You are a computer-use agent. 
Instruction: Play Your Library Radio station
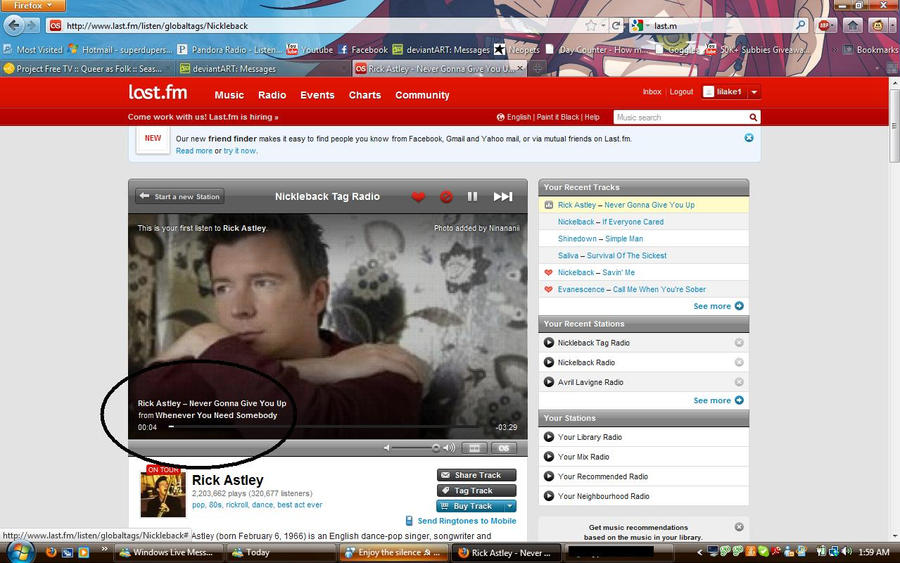point(549,437)
